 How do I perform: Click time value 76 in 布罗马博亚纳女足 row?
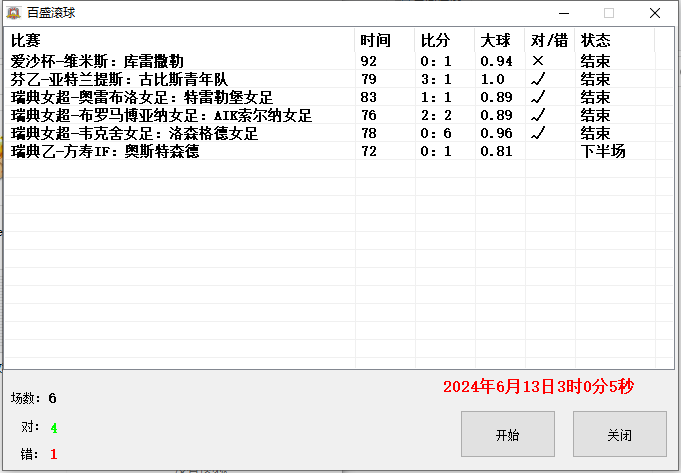coord(368,115)
